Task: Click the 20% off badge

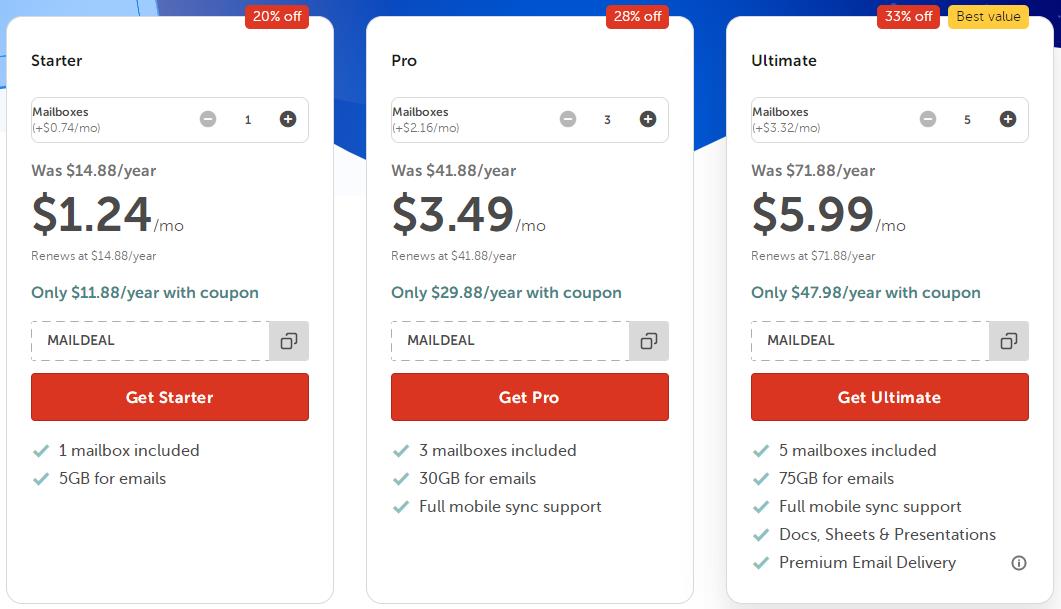Action: 277,16
